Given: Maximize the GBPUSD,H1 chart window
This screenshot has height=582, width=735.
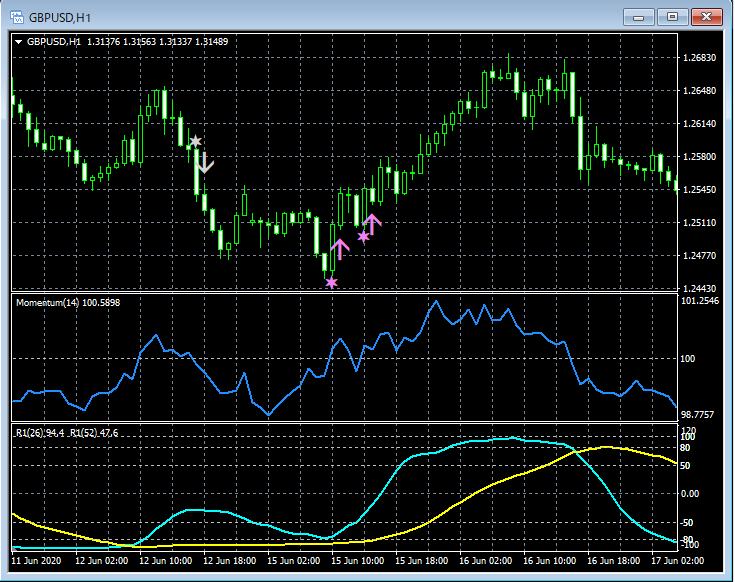Looking at the screenshot, I should click(x=672, y=17).
